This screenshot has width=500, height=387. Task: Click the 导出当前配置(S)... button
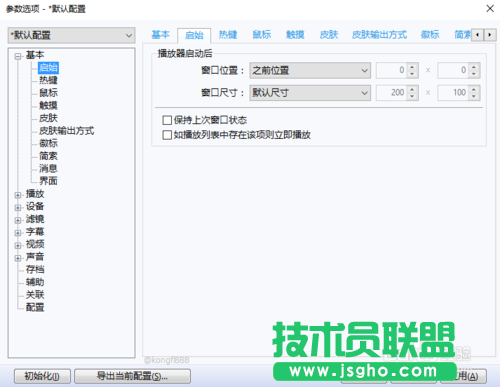pyautogui.click(x=132, y=376)
